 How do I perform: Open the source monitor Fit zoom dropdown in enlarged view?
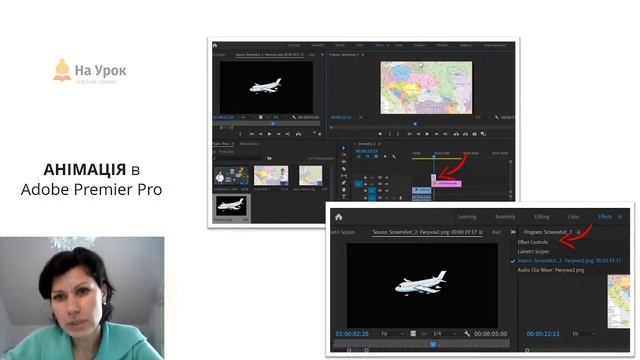tap(392, 333)
